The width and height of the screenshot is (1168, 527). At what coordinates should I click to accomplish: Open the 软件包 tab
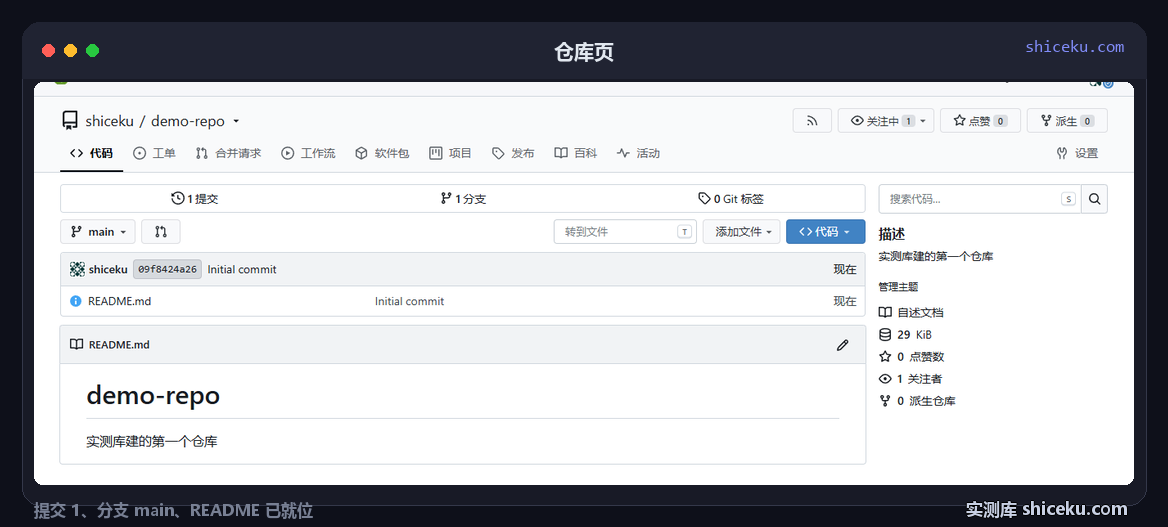click(382, 154)
